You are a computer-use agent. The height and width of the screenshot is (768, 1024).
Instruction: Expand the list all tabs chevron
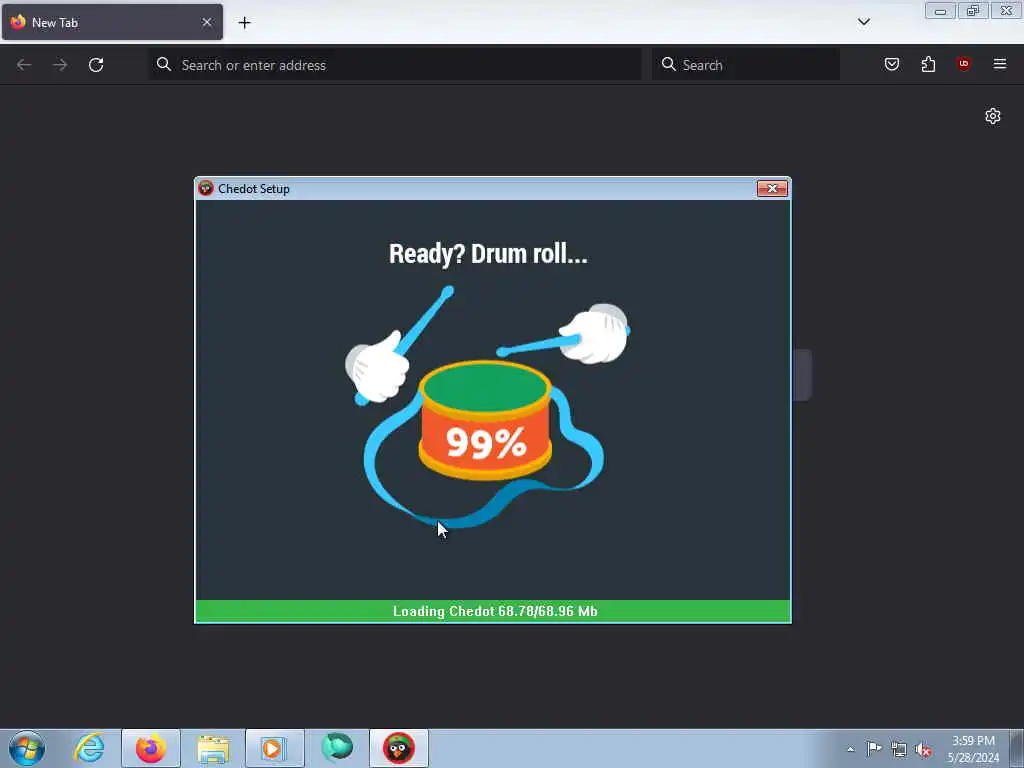click(x=863, y=22)
